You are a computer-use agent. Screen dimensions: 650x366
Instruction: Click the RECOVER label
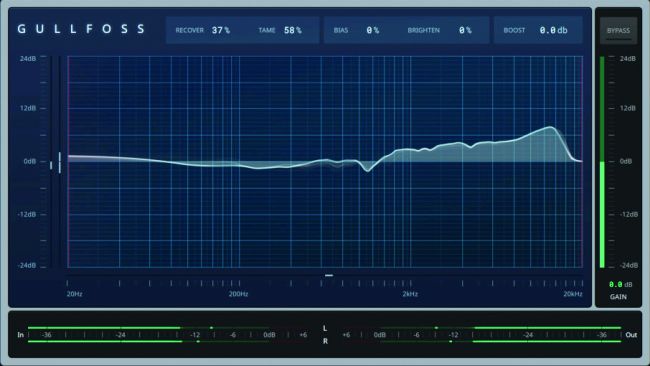coord(189,30)
